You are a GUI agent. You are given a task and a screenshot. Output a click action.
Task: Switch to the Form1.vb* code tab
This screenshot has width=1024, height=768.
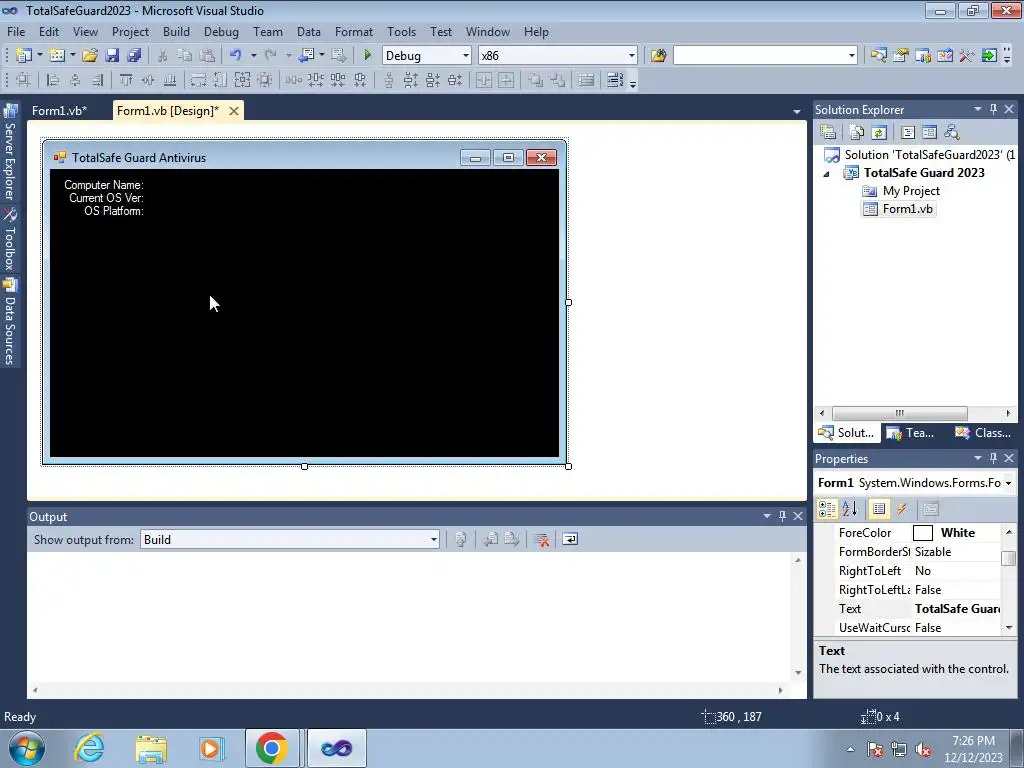pyautogui.click(x=59, y=110)
